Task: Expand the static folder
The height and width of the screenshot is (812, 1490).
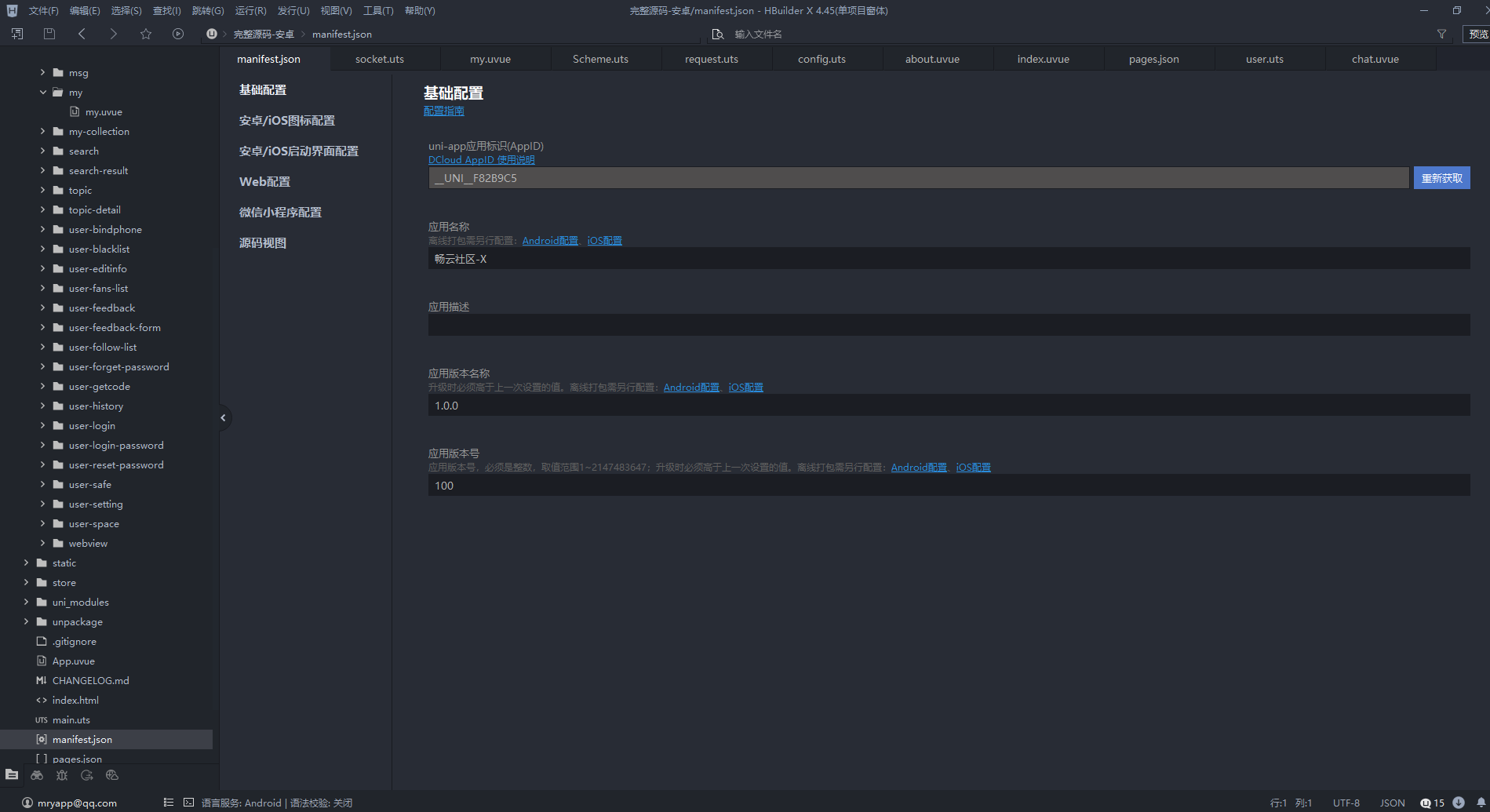Action: [27, 563]
